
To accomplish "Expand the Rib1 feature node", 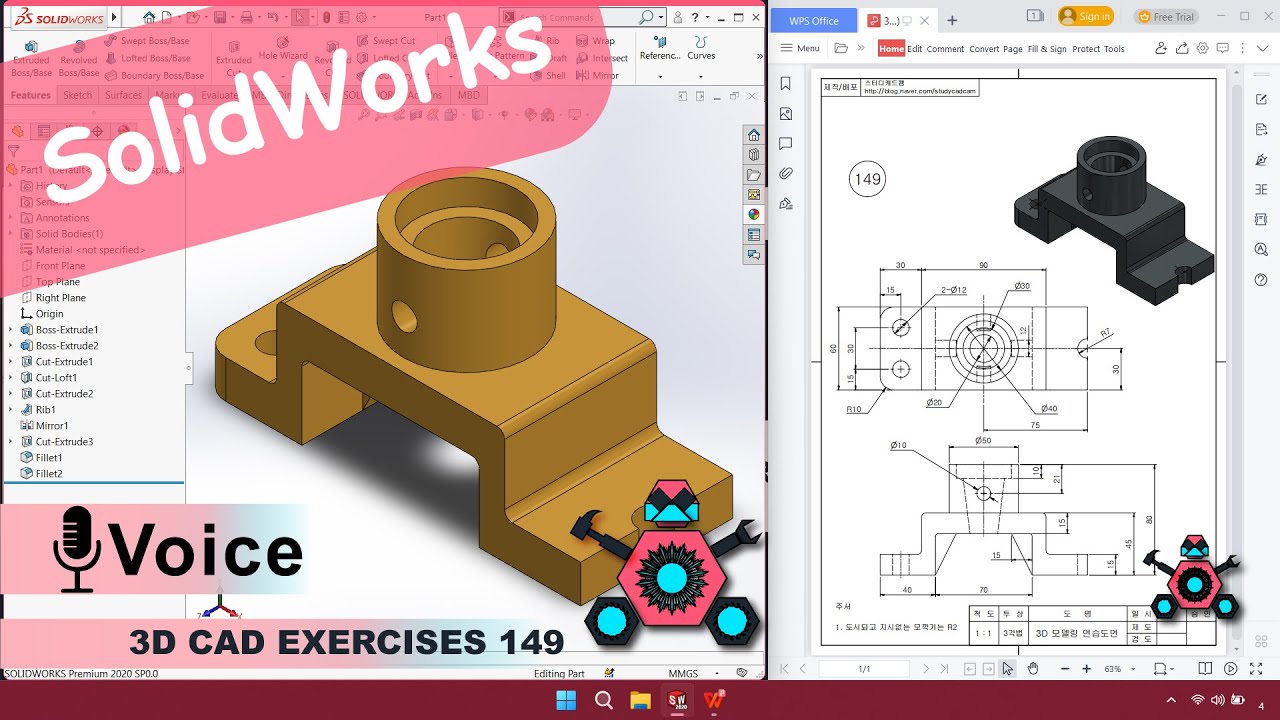I will pyautogui.click(x=11, y=410).
